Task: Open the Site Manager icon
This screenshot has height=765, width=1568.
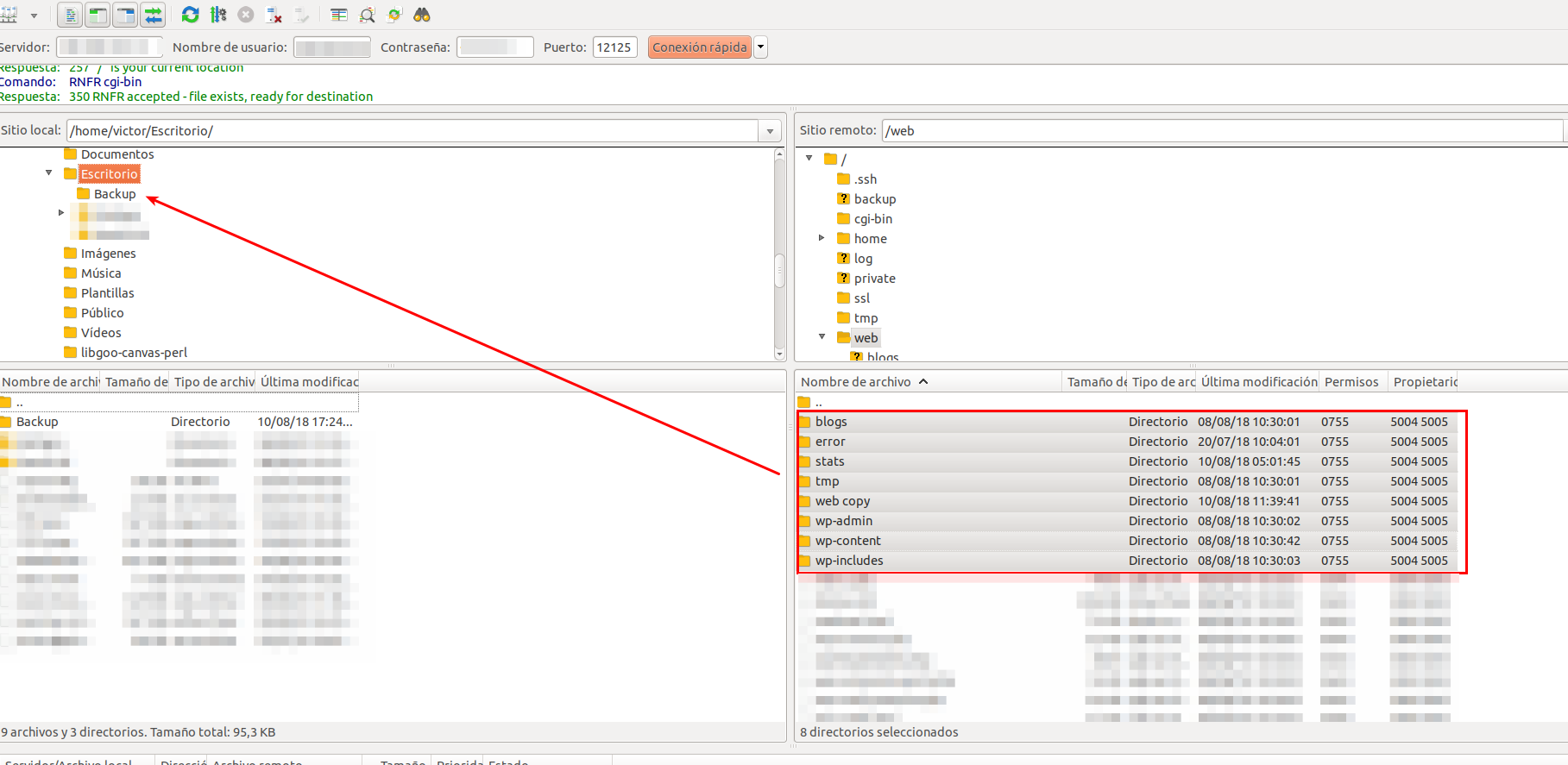Action: click(x=9, y=15)
